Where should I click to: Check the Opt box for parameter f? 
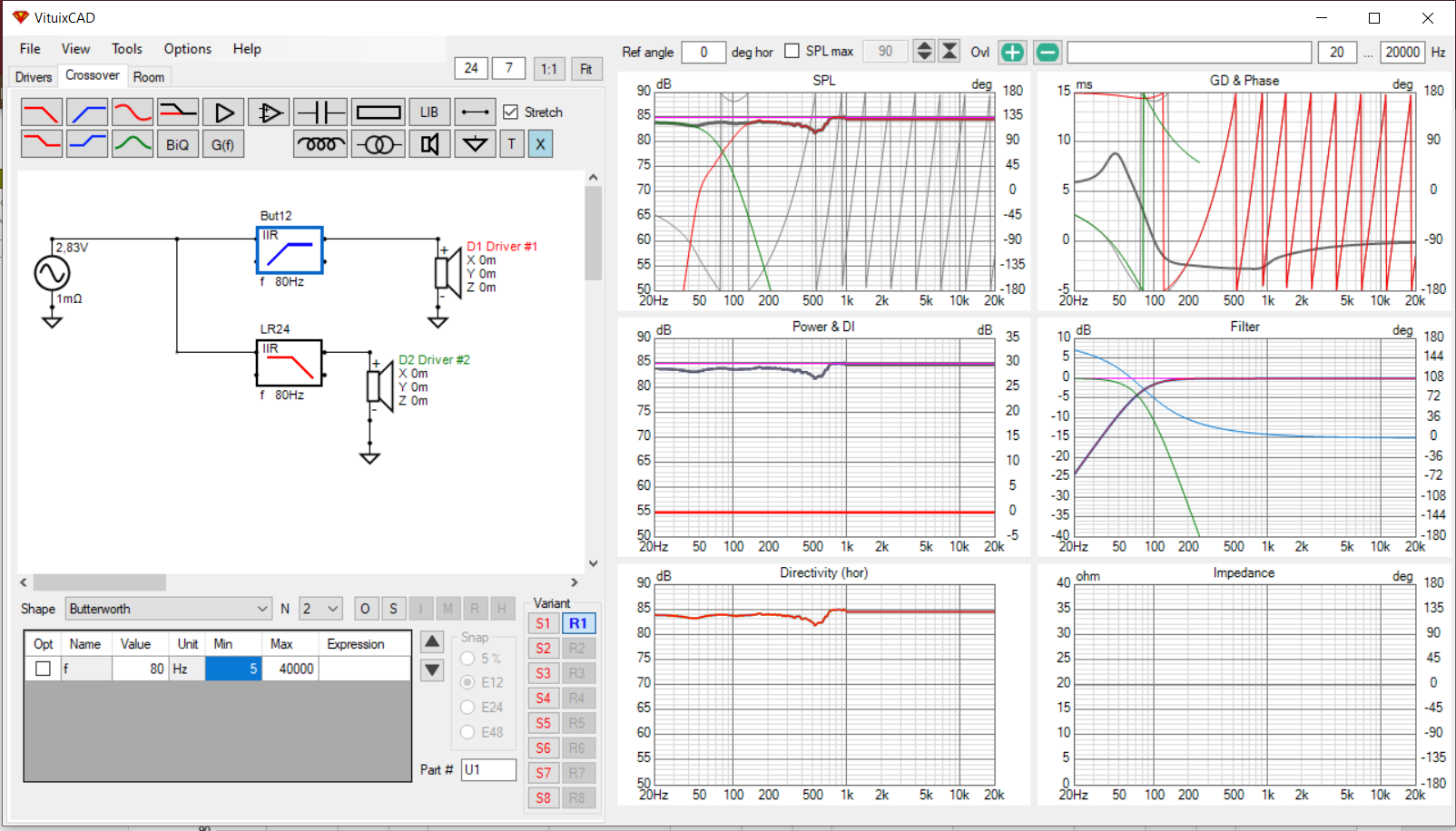click(x=43, y=669)
